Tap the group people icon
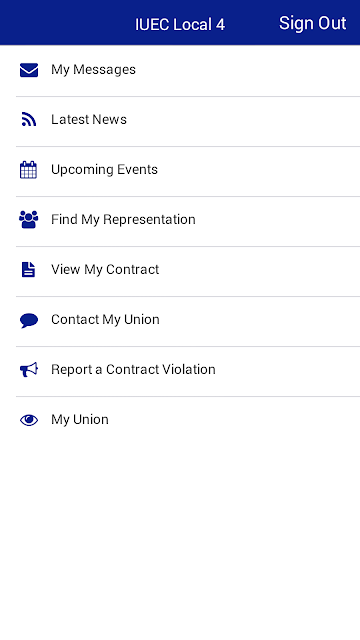This screenshot has height=640, width=360. [29, 220]
